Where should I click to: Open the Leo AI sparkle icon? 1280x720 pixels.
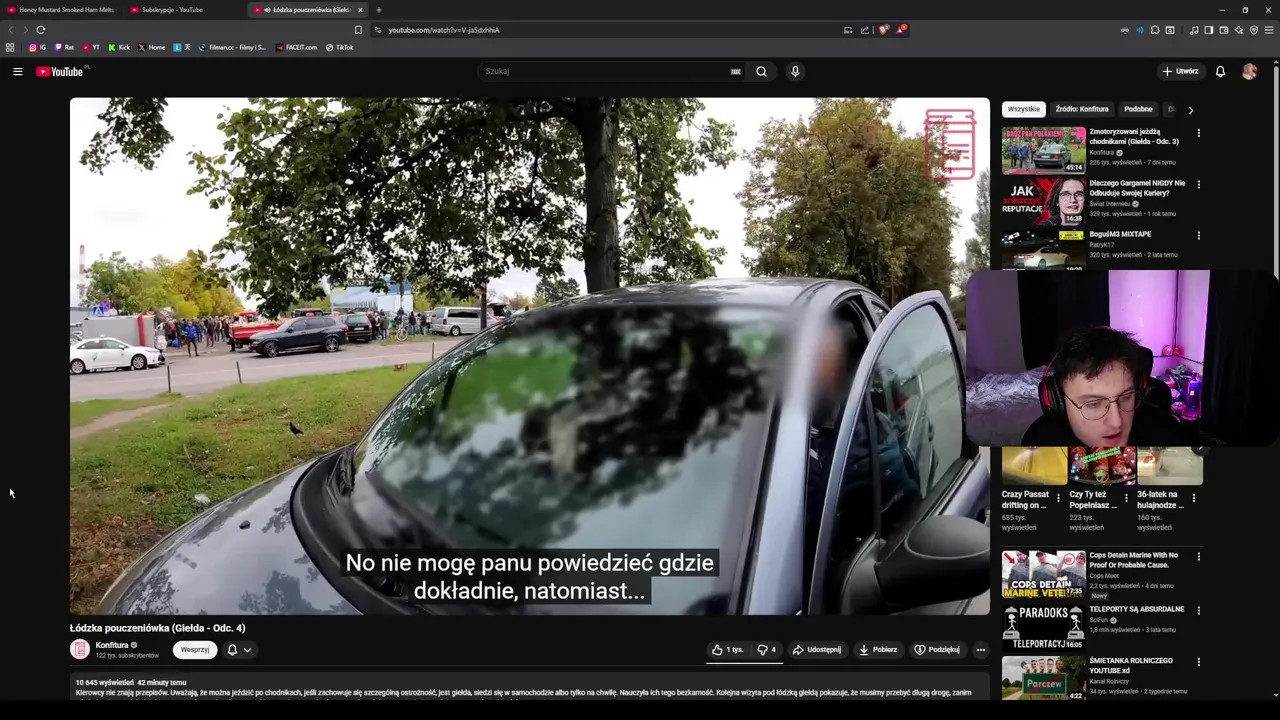[x=1239, y=30]
